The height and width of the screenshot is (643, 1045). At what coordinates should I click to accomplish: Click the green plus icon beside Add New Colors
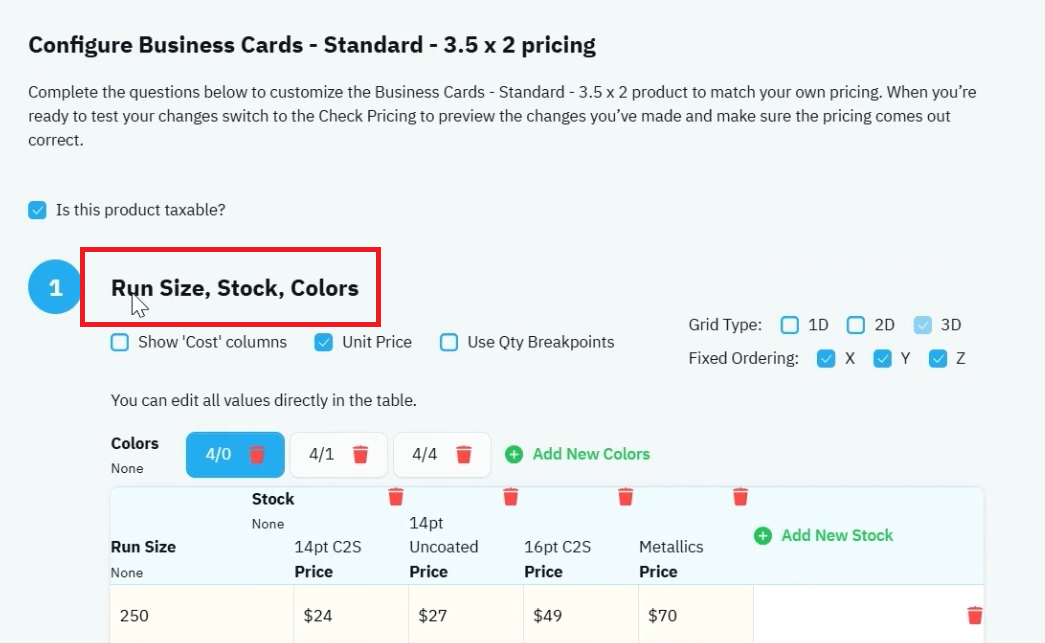point(514,454)
